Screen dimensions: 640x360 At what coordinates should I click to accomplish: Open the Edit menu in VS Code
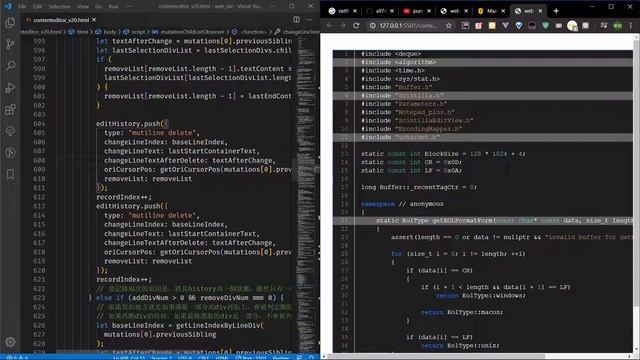[37, 7]
